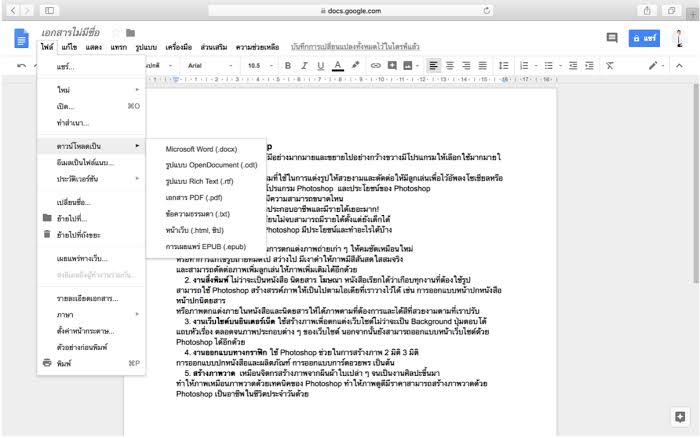This screenshot has width=700, height=438.
Task: Star the untitled document
Action: 116,33
